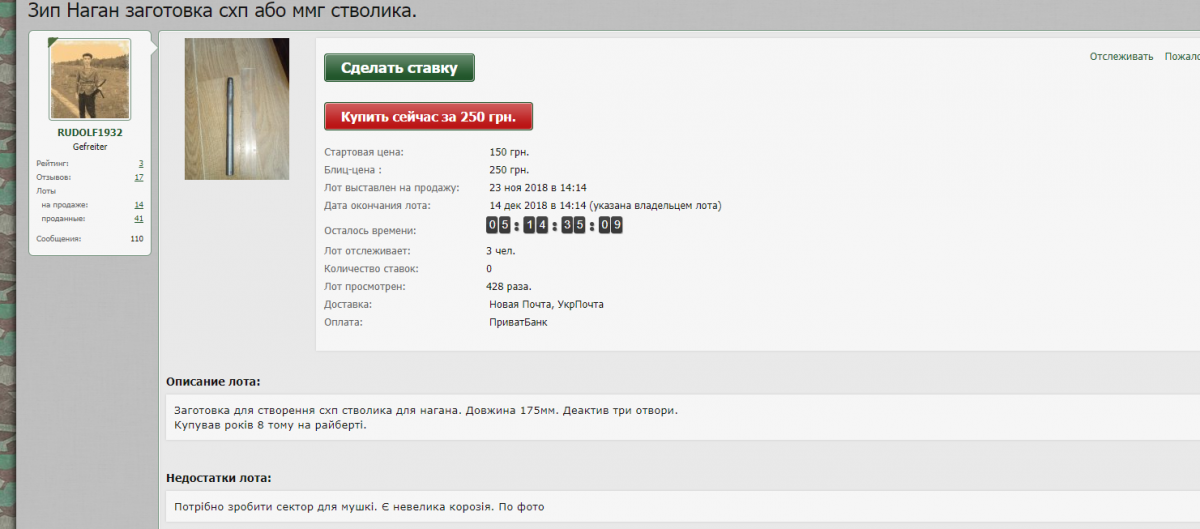Select seller messages count 110
1200x529 pixels.
pos(137,239)
